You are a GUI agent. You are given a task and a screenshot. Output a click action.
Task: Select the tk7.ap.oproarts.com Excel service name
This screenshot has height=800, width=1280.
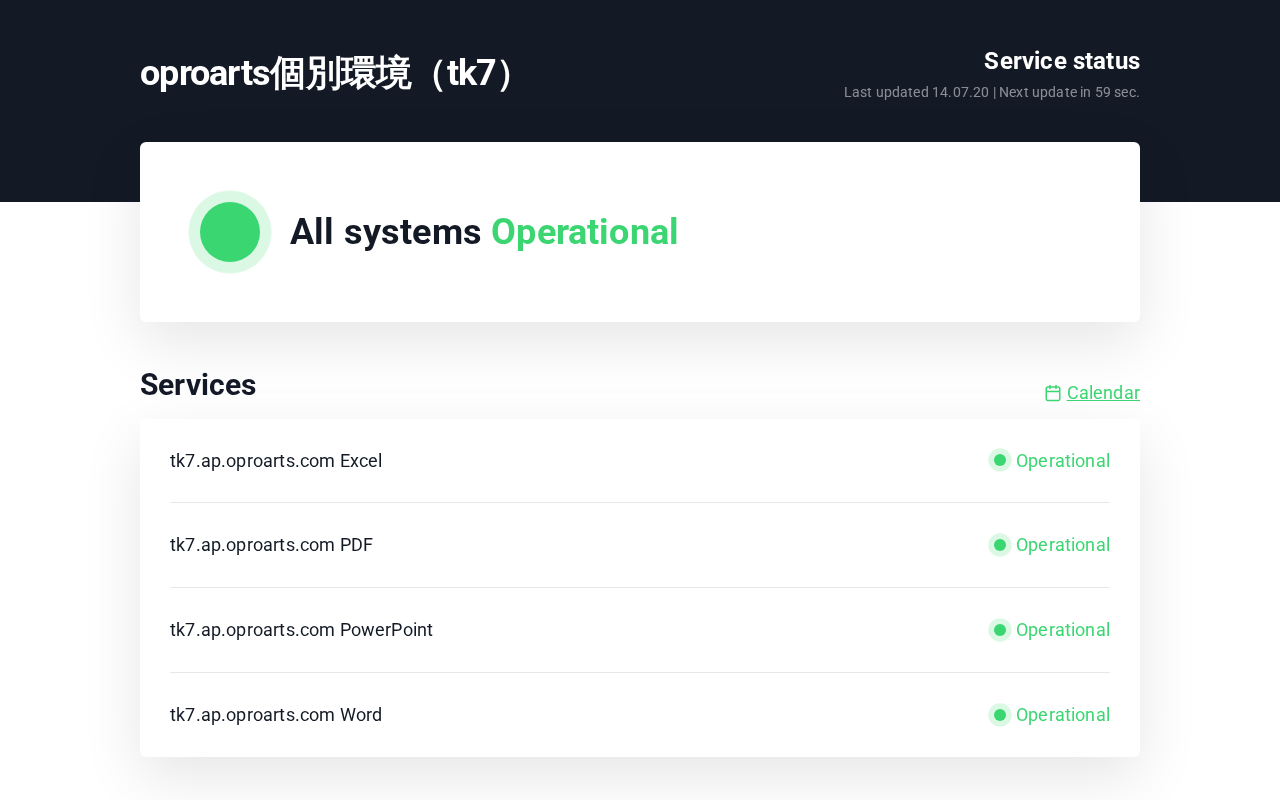(x=276, y=461)
